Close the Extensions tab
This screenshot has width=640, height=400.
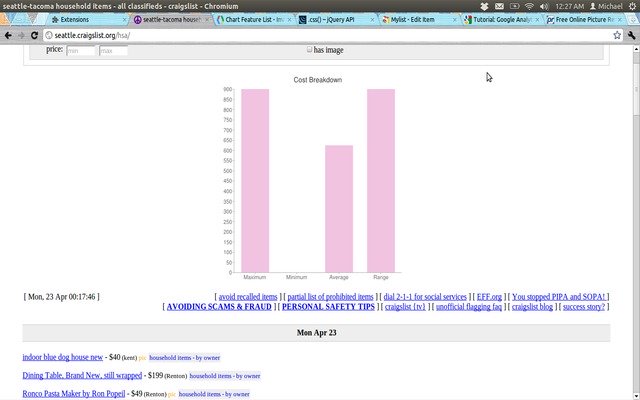[x=124, y=20]
